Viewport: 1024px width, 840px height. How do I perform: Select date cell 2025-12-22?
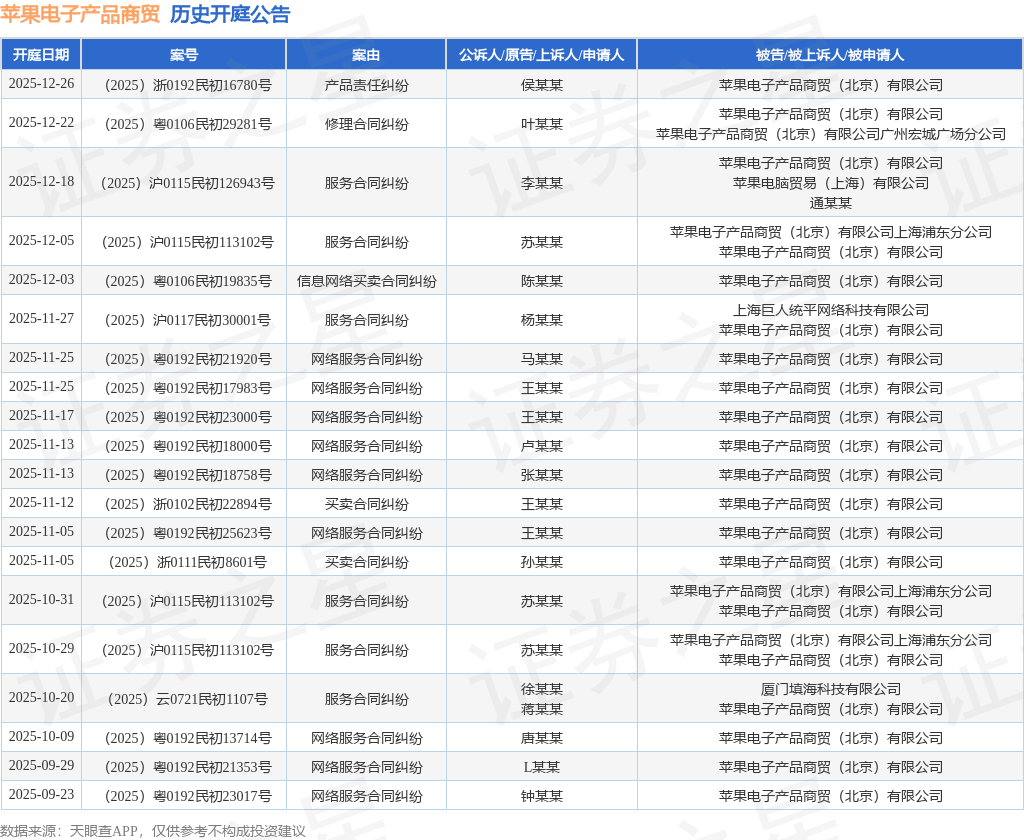[41, 123]
